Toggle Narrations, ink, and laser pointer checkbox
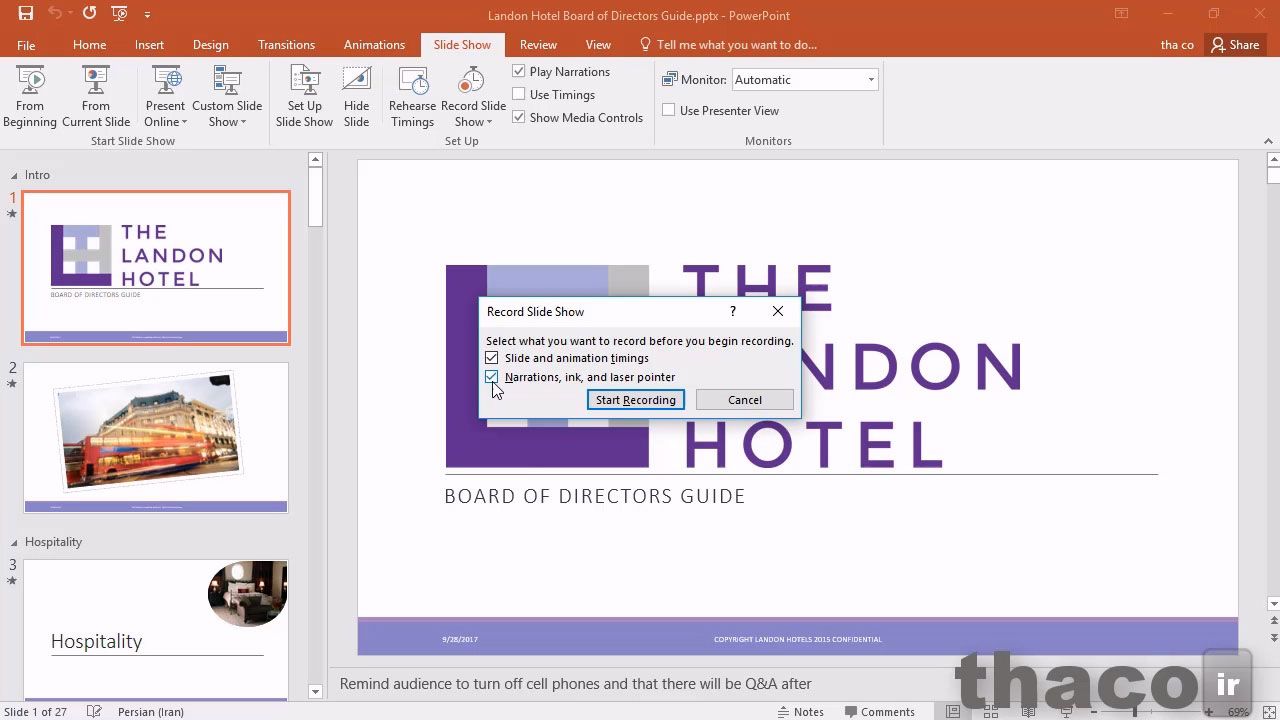The height and width of the screenshot is (720, 1280). click(492, 377)
